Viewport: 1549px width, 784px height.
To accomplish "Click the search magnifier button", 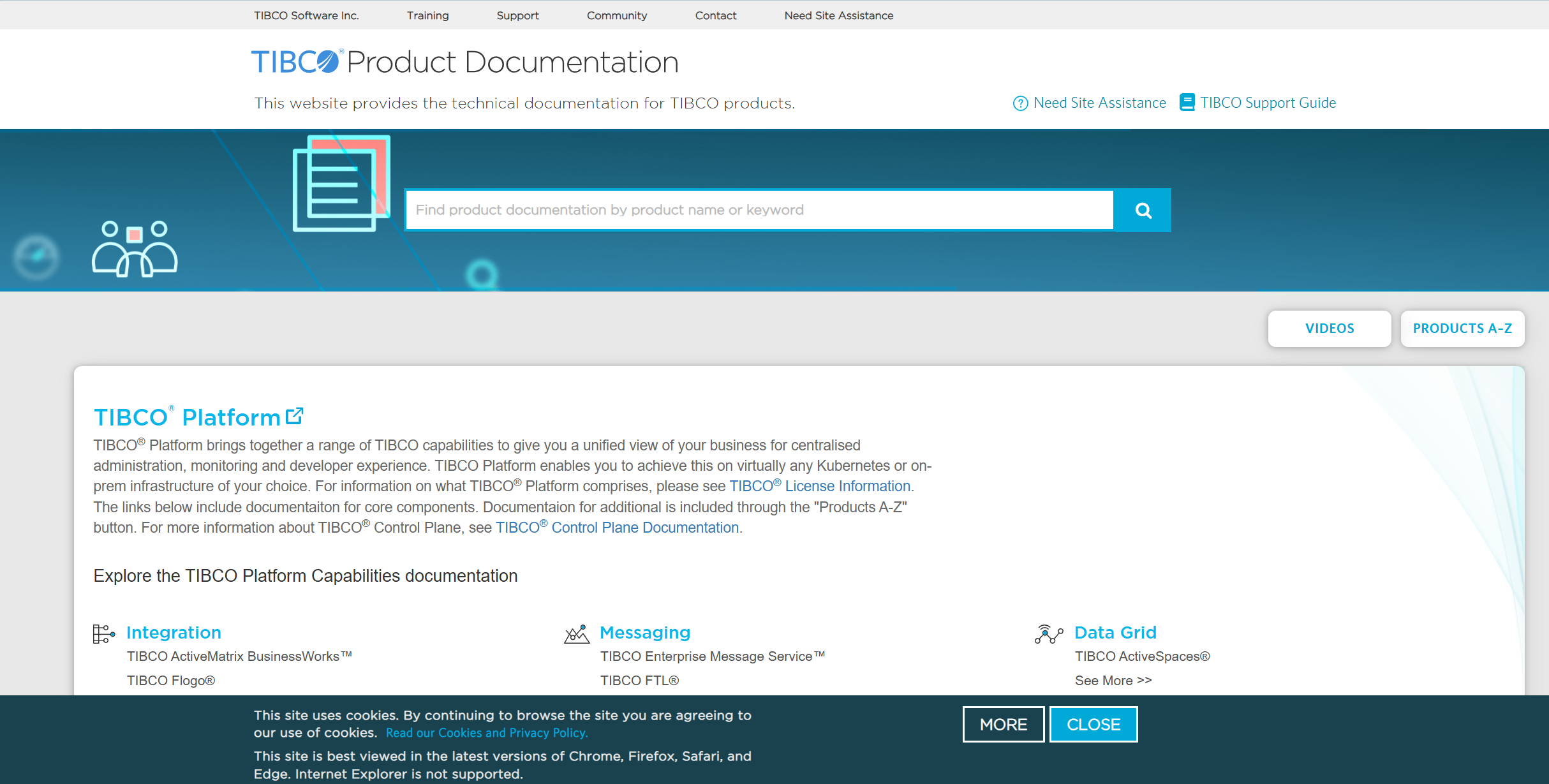I will pyautogui.click(x=1143, y=210).
